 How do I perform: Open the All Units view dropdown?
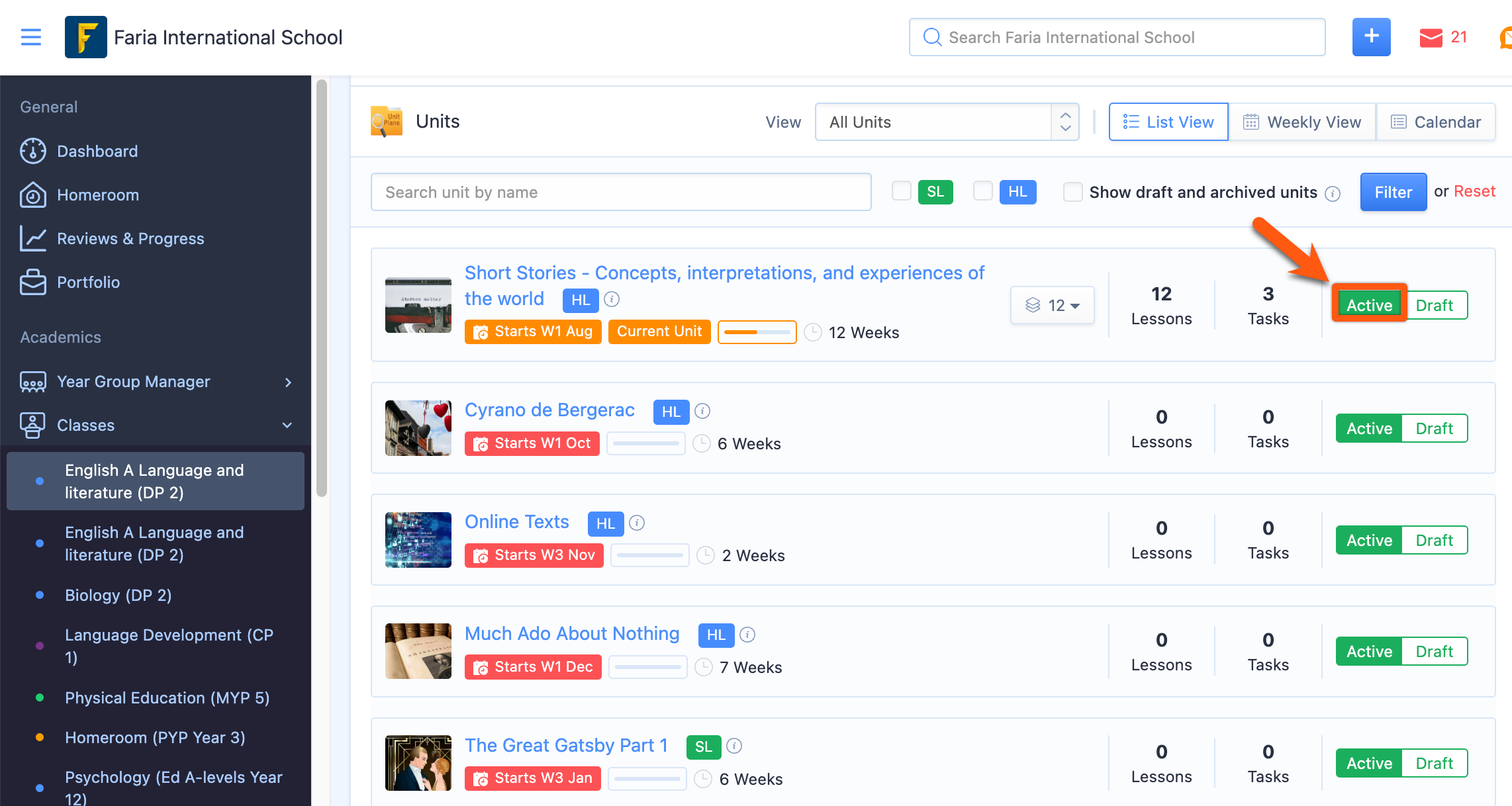(x=947, y=122)
